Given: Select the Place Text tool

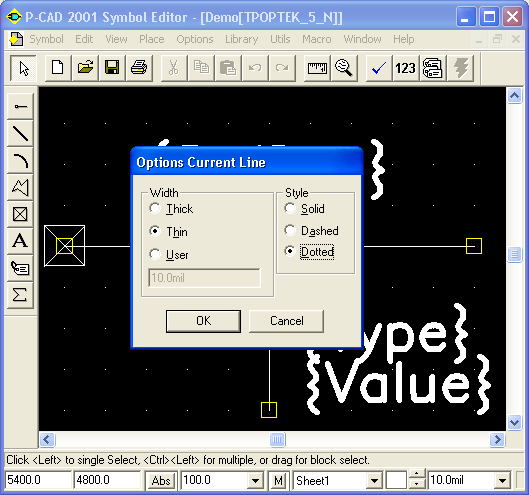Looking at the screenshot, I should (x=20, y=242).
